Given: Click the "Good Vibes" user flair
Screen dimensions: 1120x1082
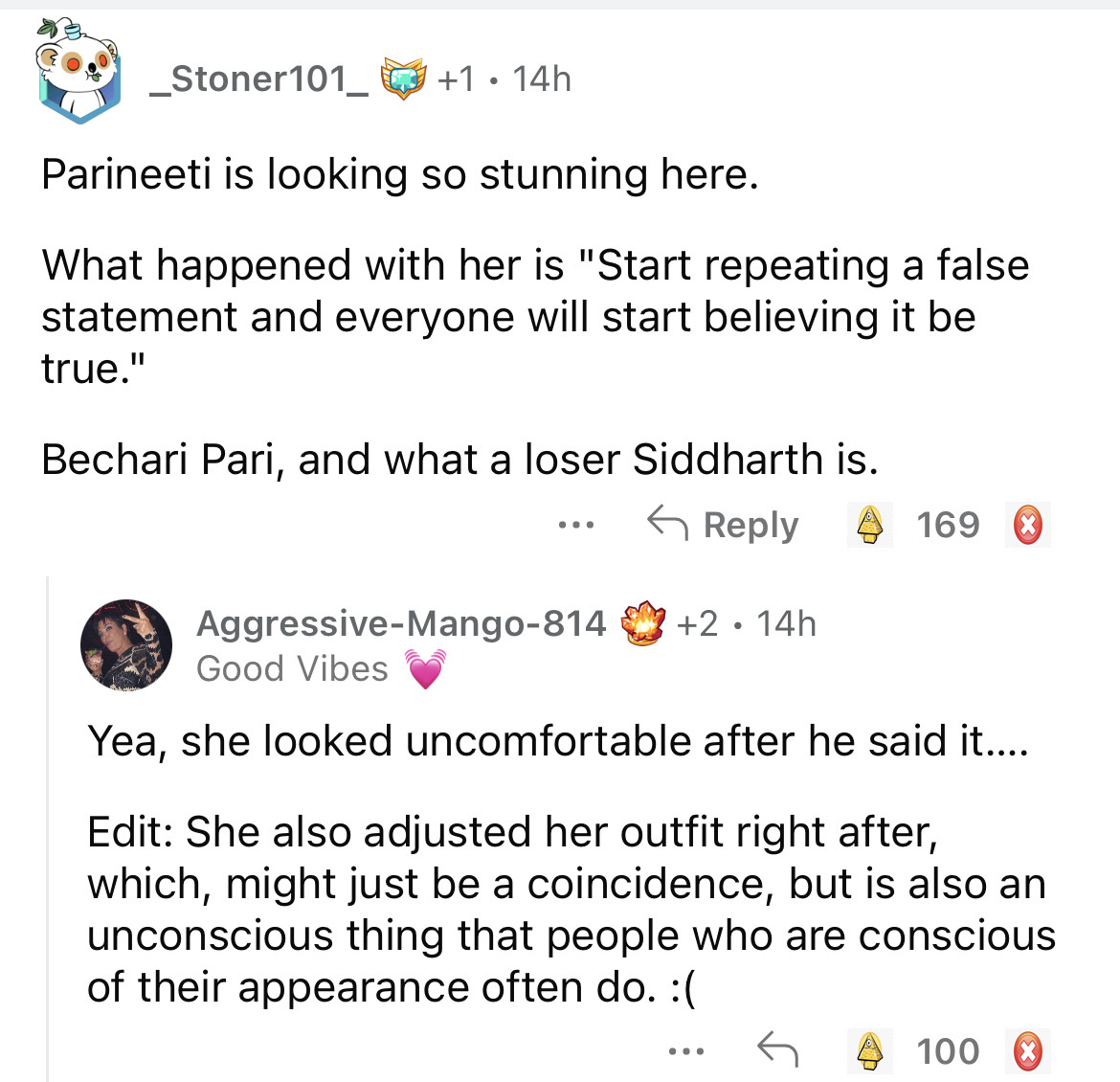Looking at the screenshot, I should point(292,668).
